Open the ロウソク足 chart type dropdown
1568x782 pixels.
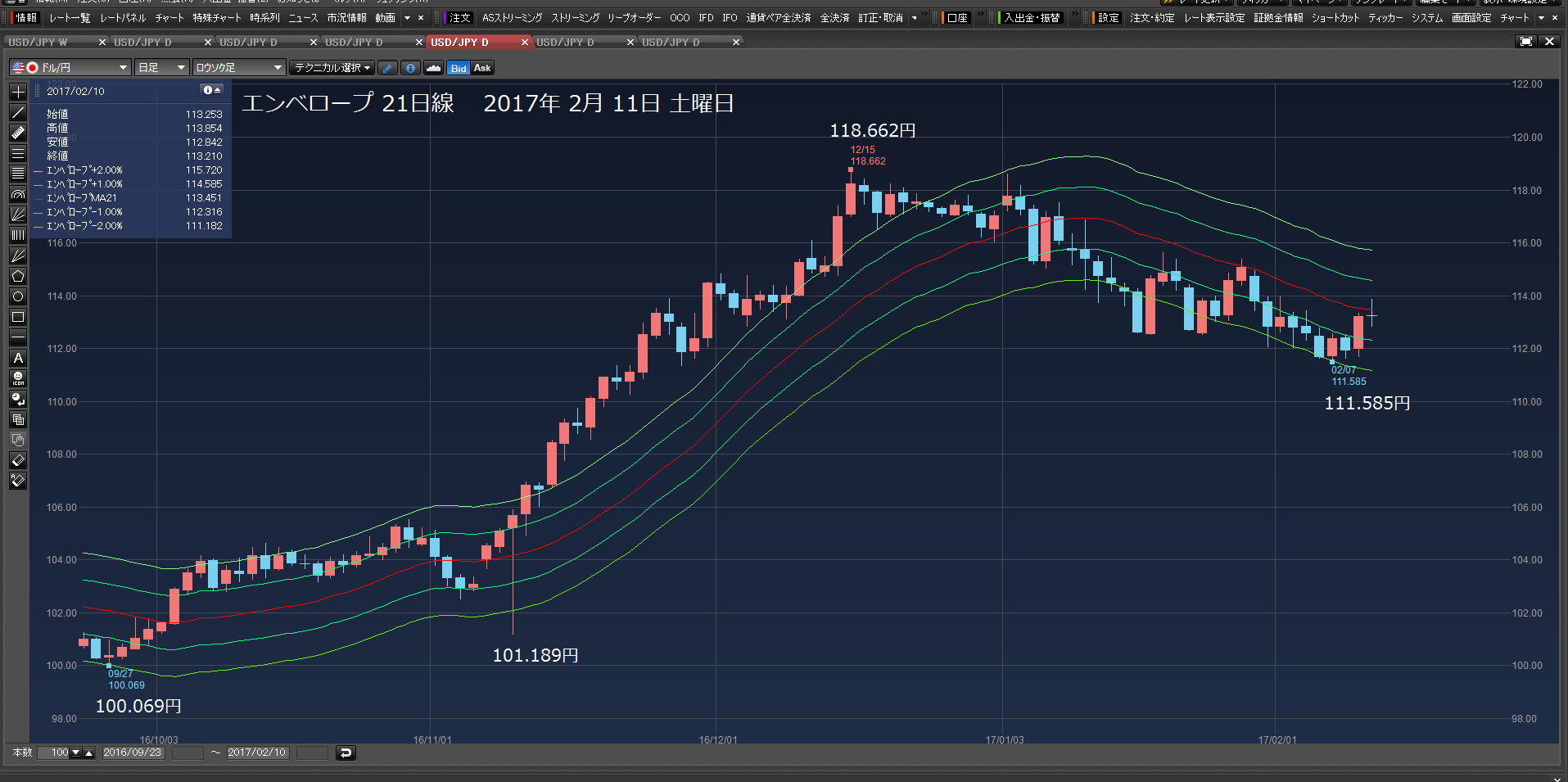[238, 68]
